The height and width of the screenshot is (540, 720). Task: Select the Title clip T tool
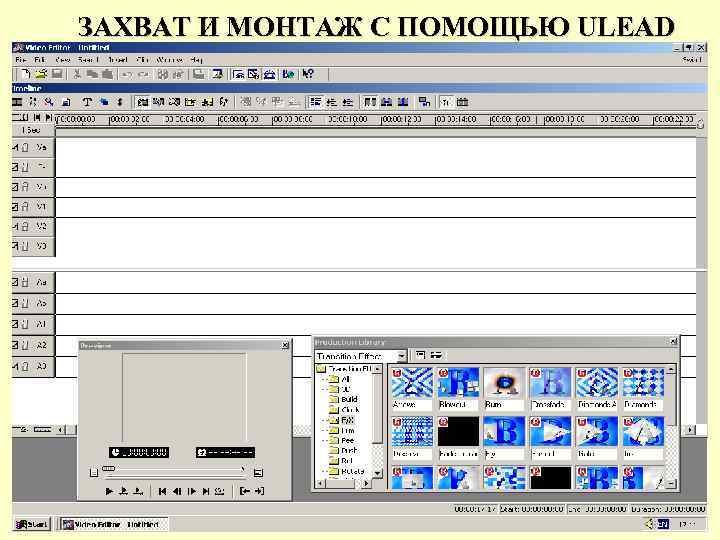(x=87, y=102)
